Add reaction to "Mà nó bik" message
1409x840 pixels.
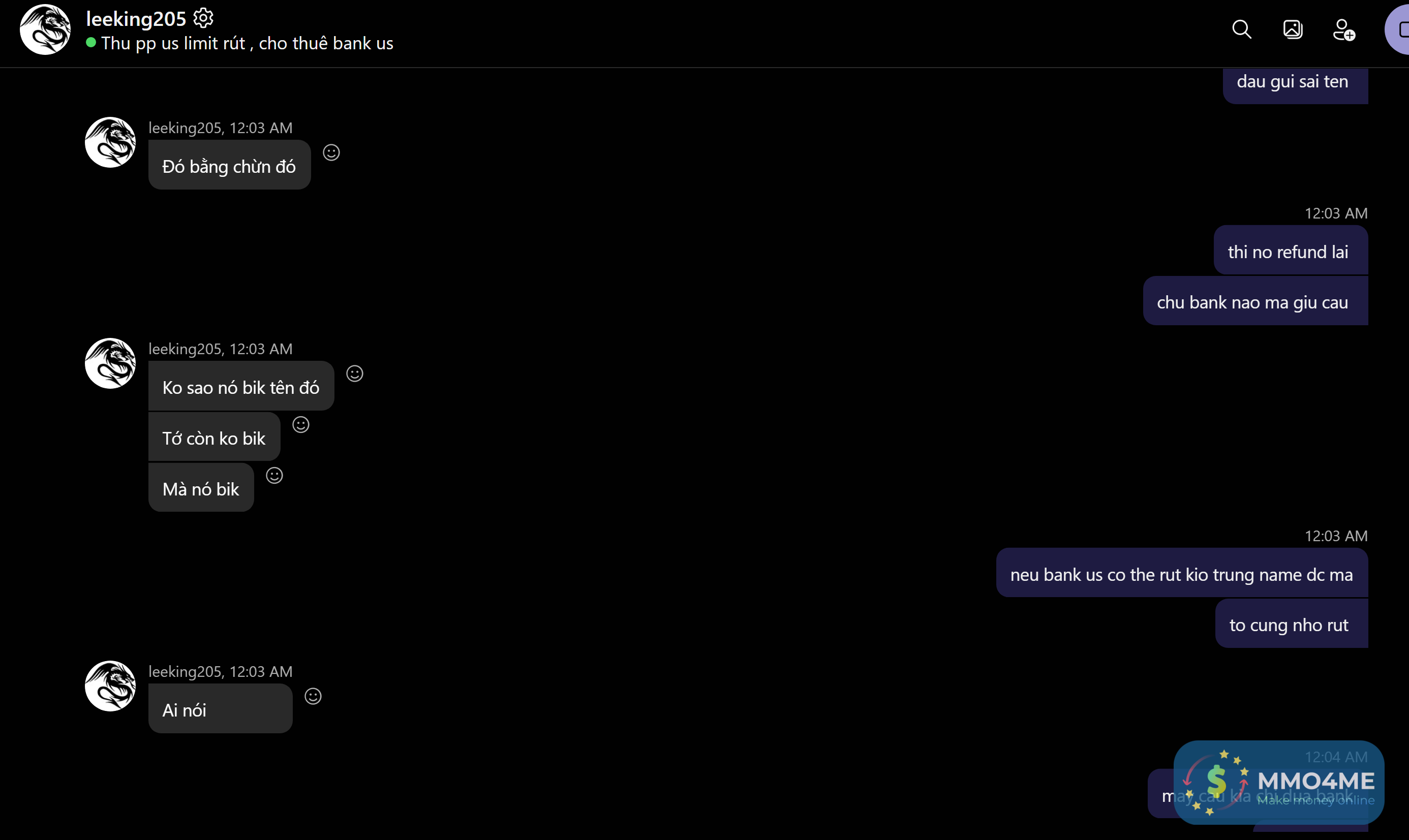[274, 476]
